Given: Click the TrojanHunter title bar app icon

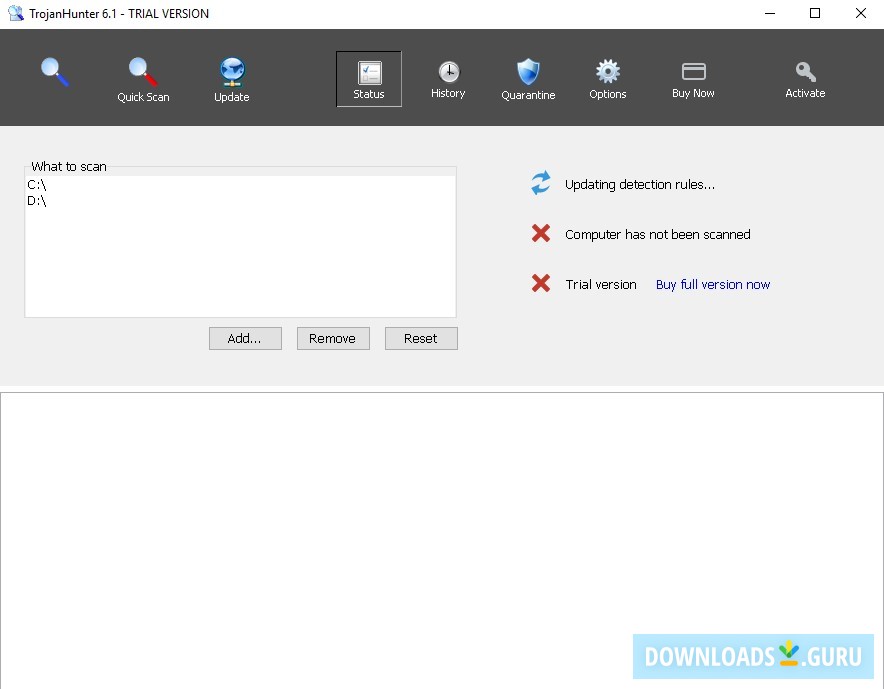Looking at the screenshot, I should point(16,13).
